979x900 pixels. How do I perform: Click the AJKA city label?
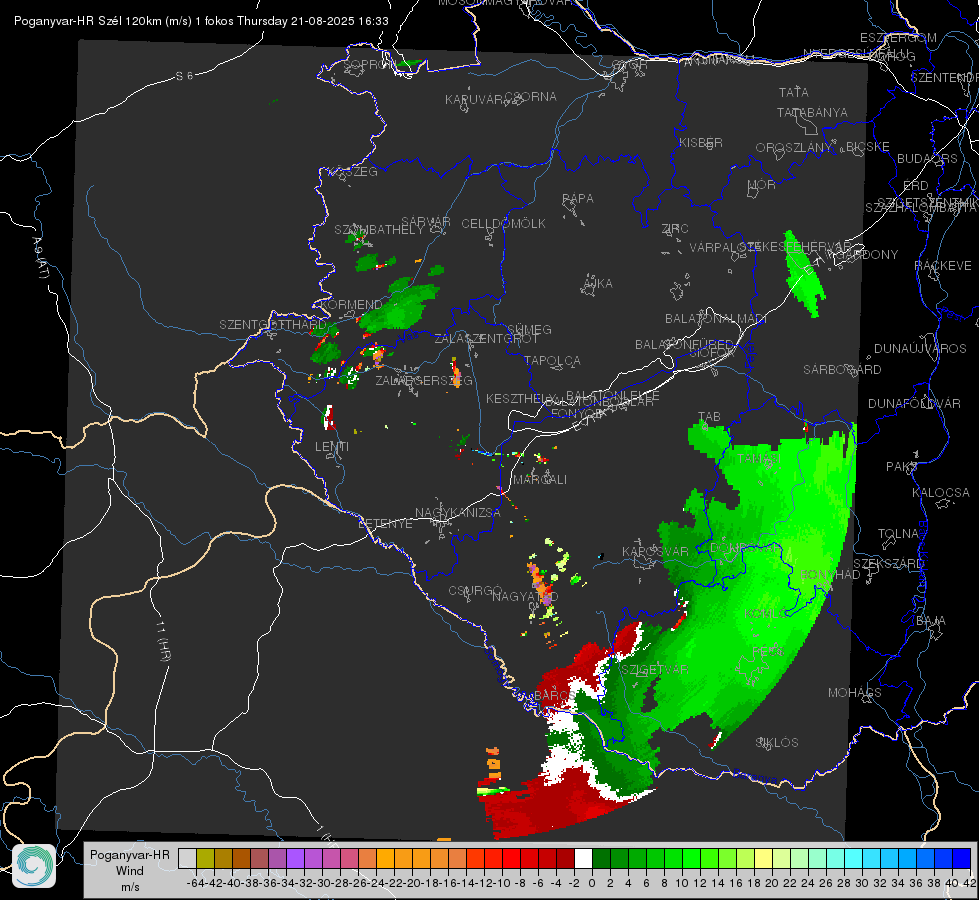point(598,284)
